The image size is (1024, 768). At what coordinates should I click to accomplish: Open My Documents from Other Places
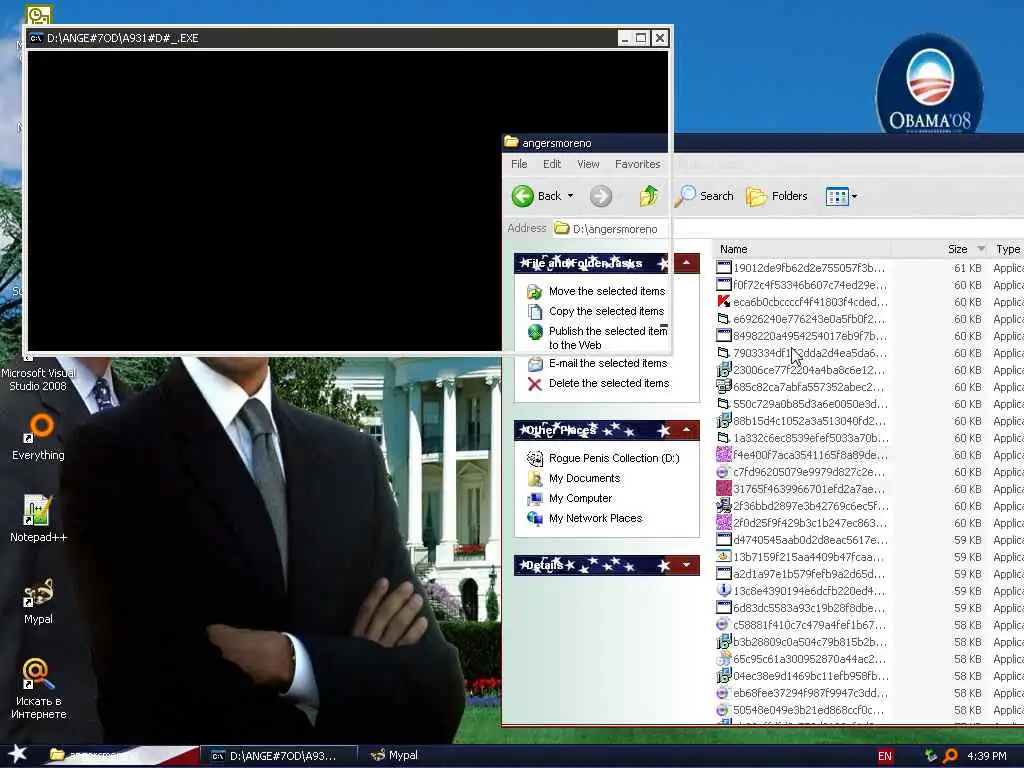[x=584, y=479]
